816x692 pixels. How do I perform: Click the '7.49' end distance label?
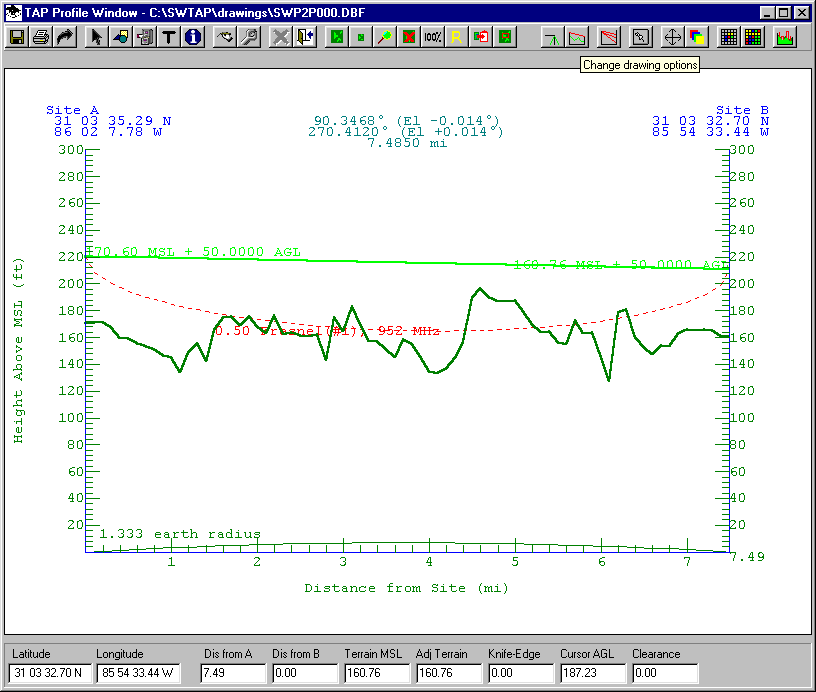click(x=747, y=557)
